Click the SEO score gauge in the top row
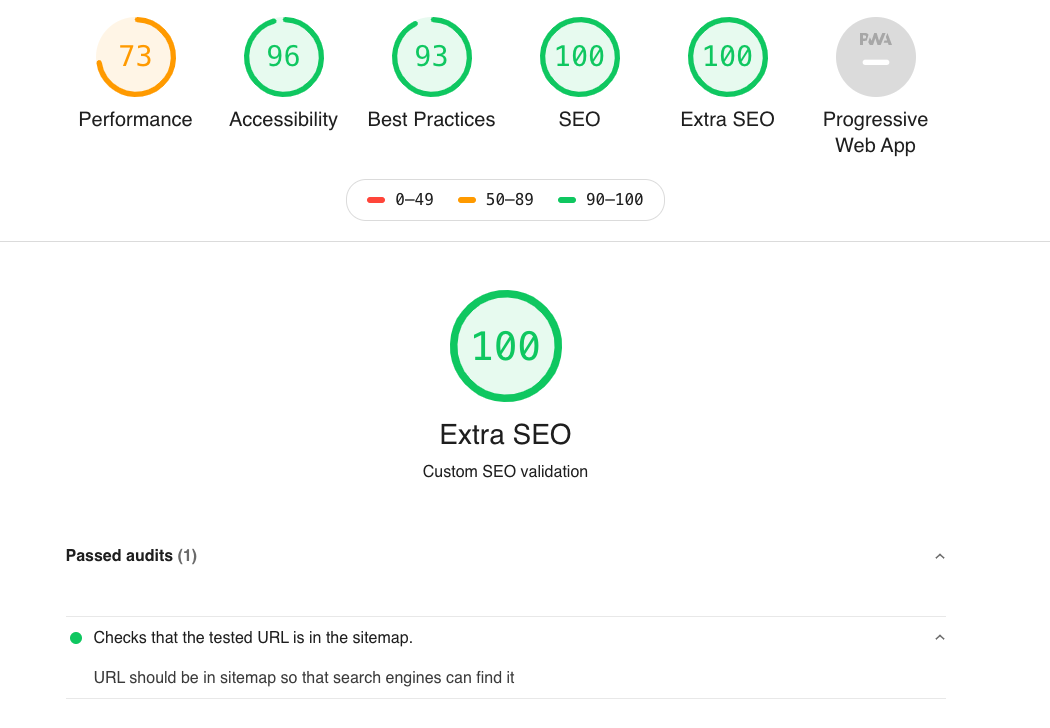 pos(580,57)
